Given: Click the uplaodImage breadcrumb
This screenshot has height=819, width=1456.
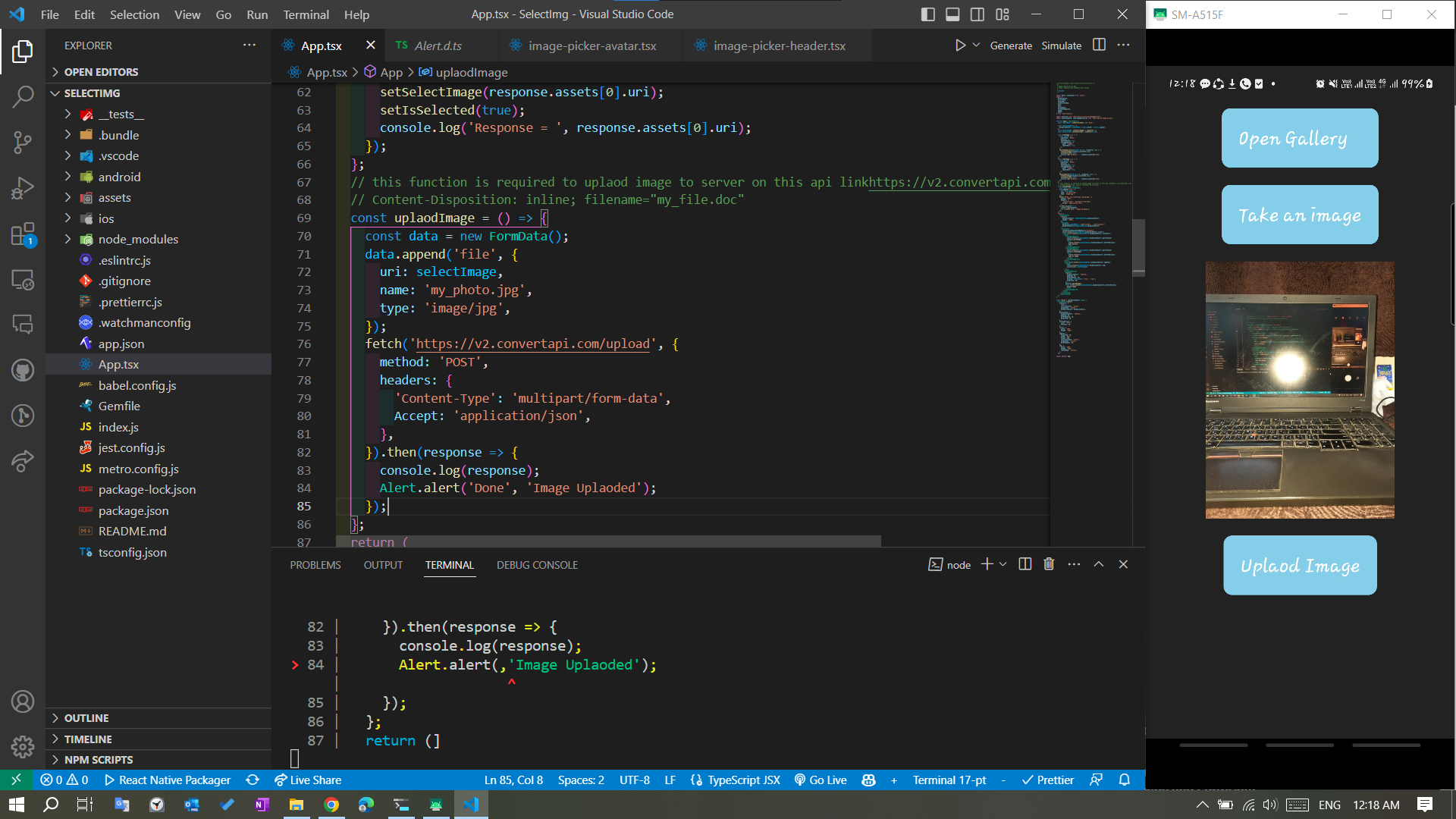Looking at the screenshot, I should point(471,72).
